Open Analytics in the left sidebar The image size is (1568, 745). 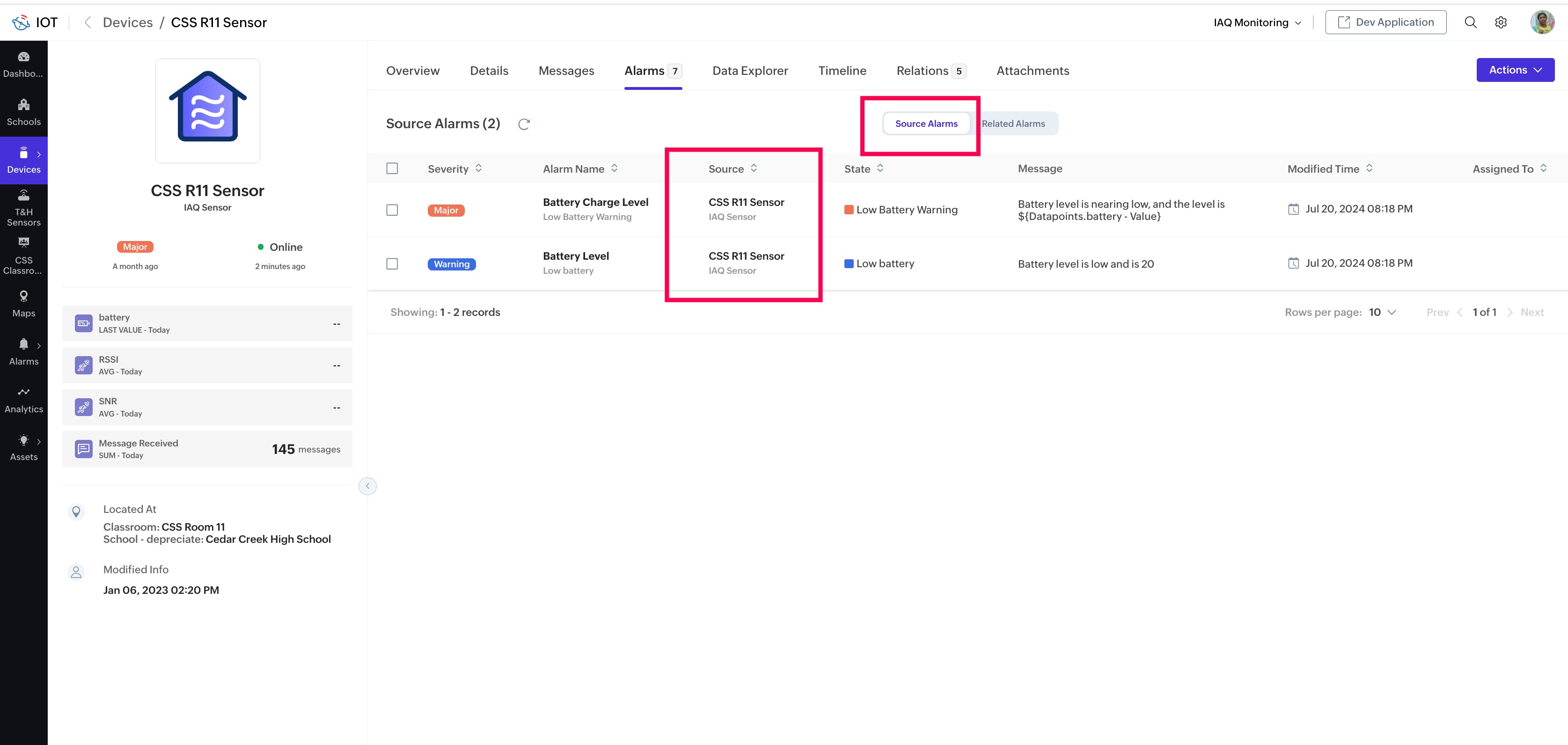24,399
